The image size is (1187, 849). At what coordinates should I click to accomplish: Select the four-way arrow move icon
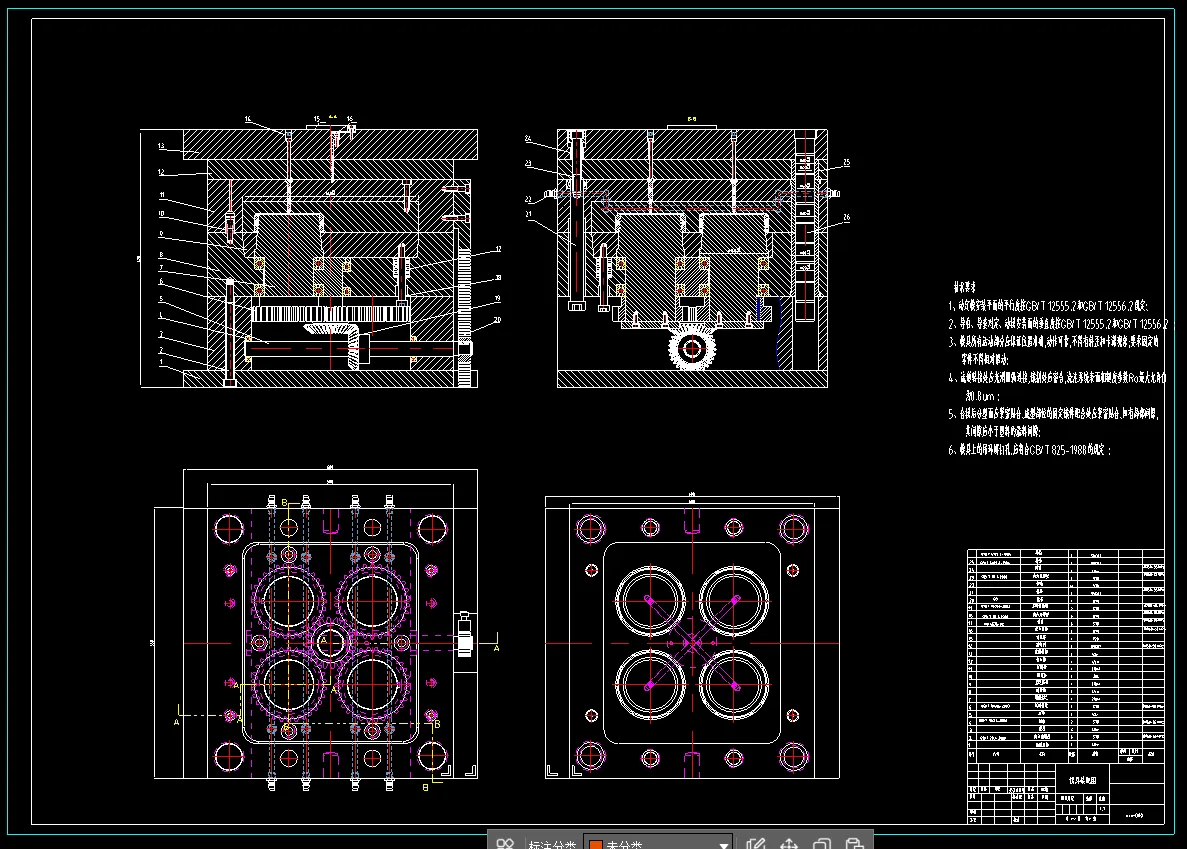point(789,844)
